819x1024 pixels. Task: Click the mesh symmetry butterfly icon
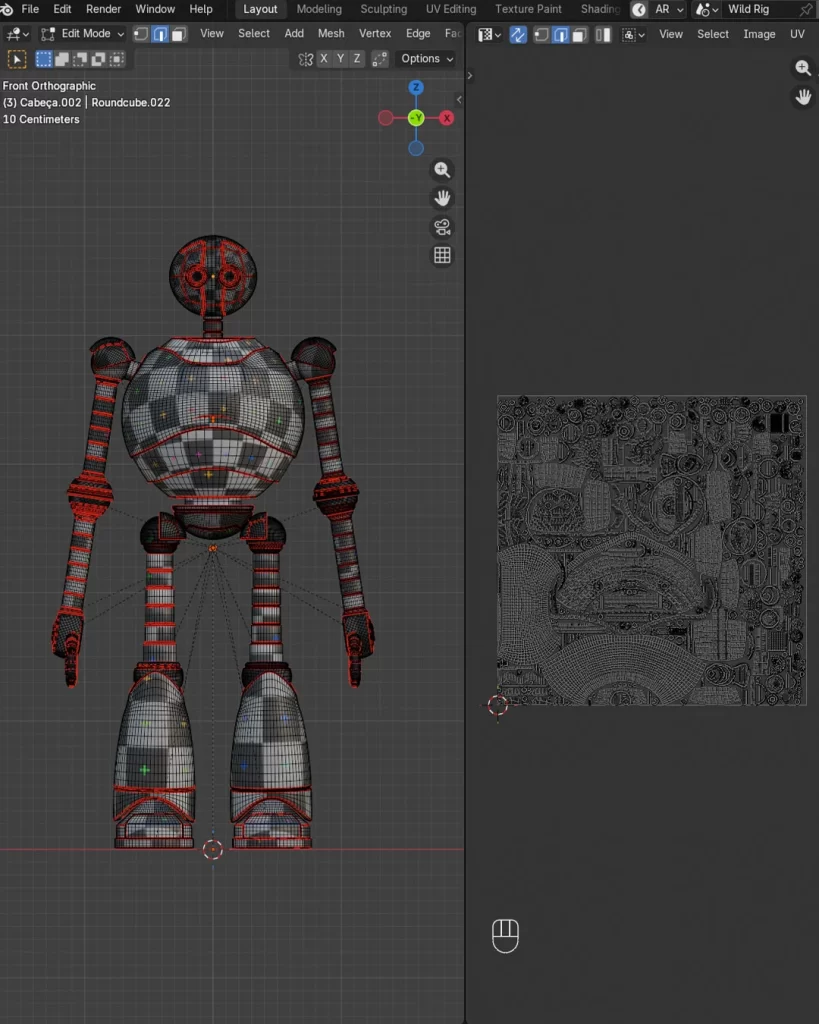pyautogui.click(x=305, y=59)
